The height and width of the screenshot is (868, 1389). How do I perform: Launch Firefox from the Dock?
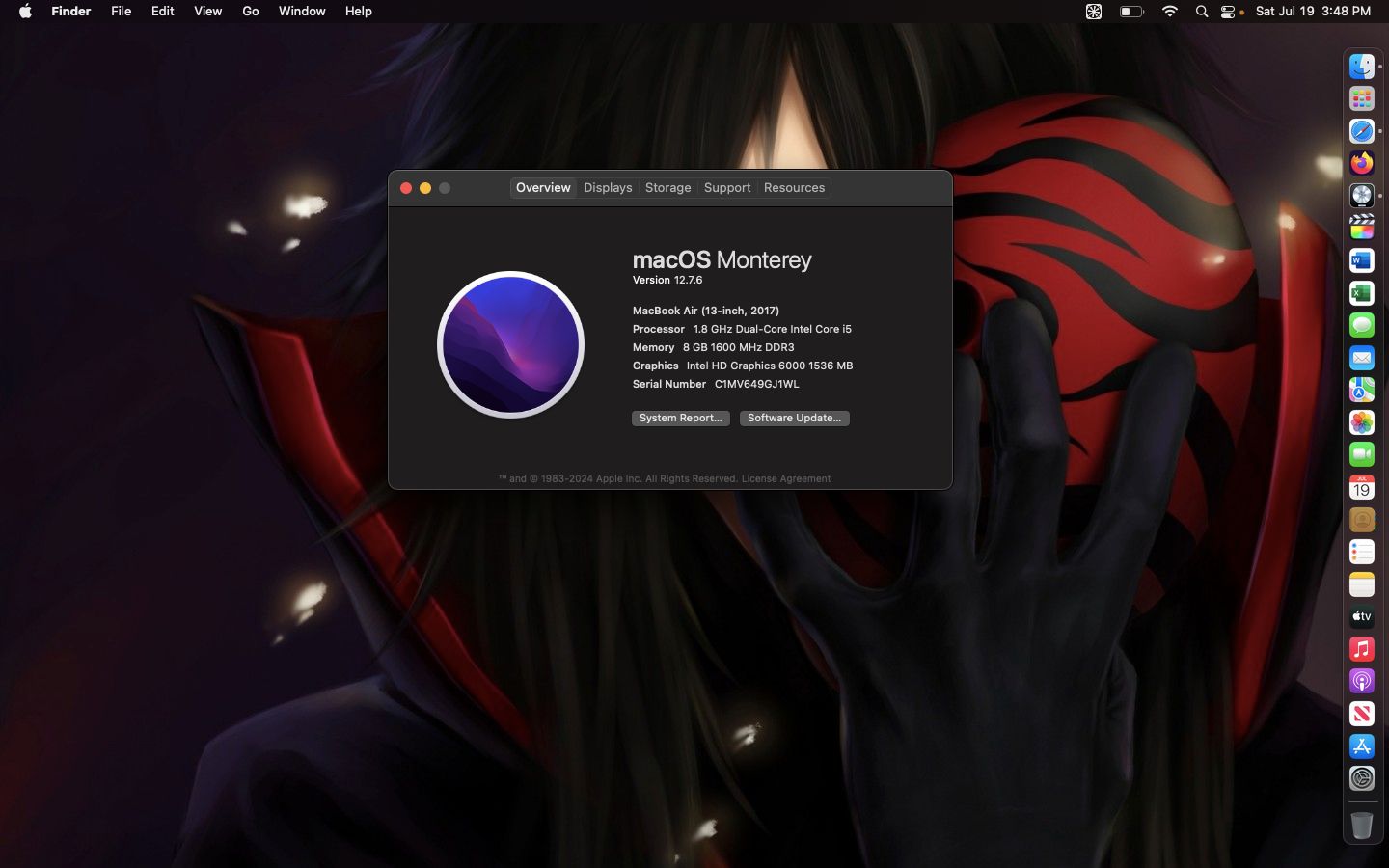pos(1361,163)
